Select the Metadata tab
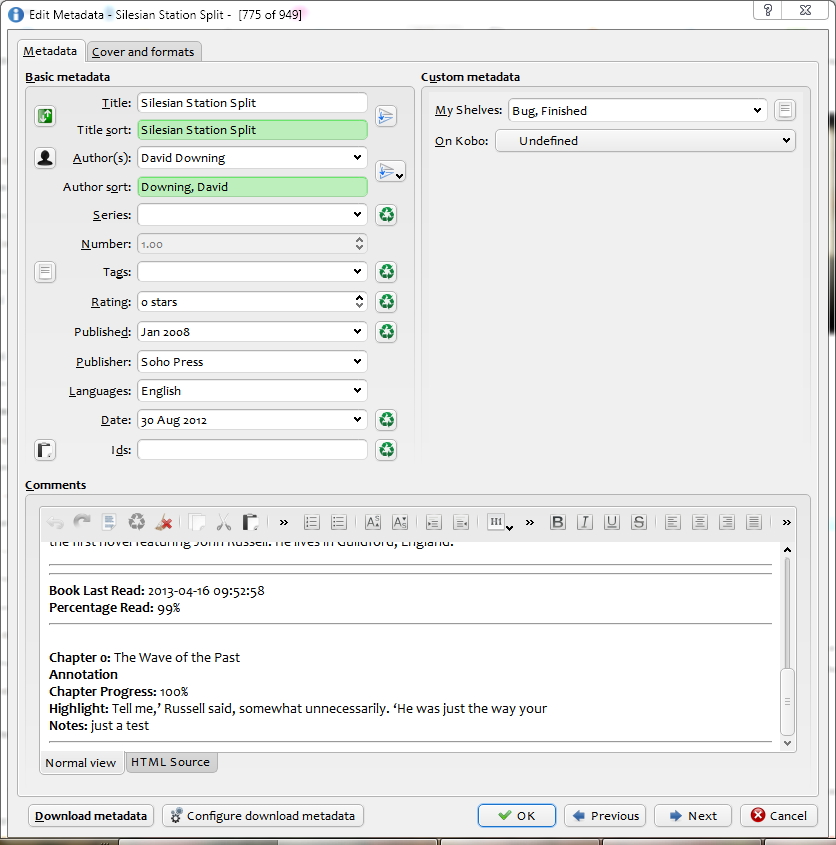The image size is (836, 845). [x=50, y=51]
